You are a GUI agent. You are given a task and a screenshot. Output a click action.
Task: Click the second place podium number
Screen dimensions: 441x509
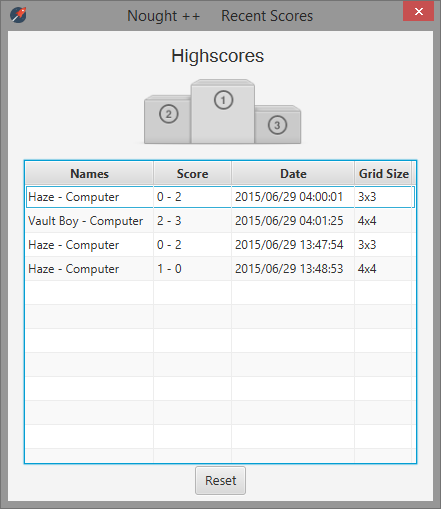[x=169, y=114]
